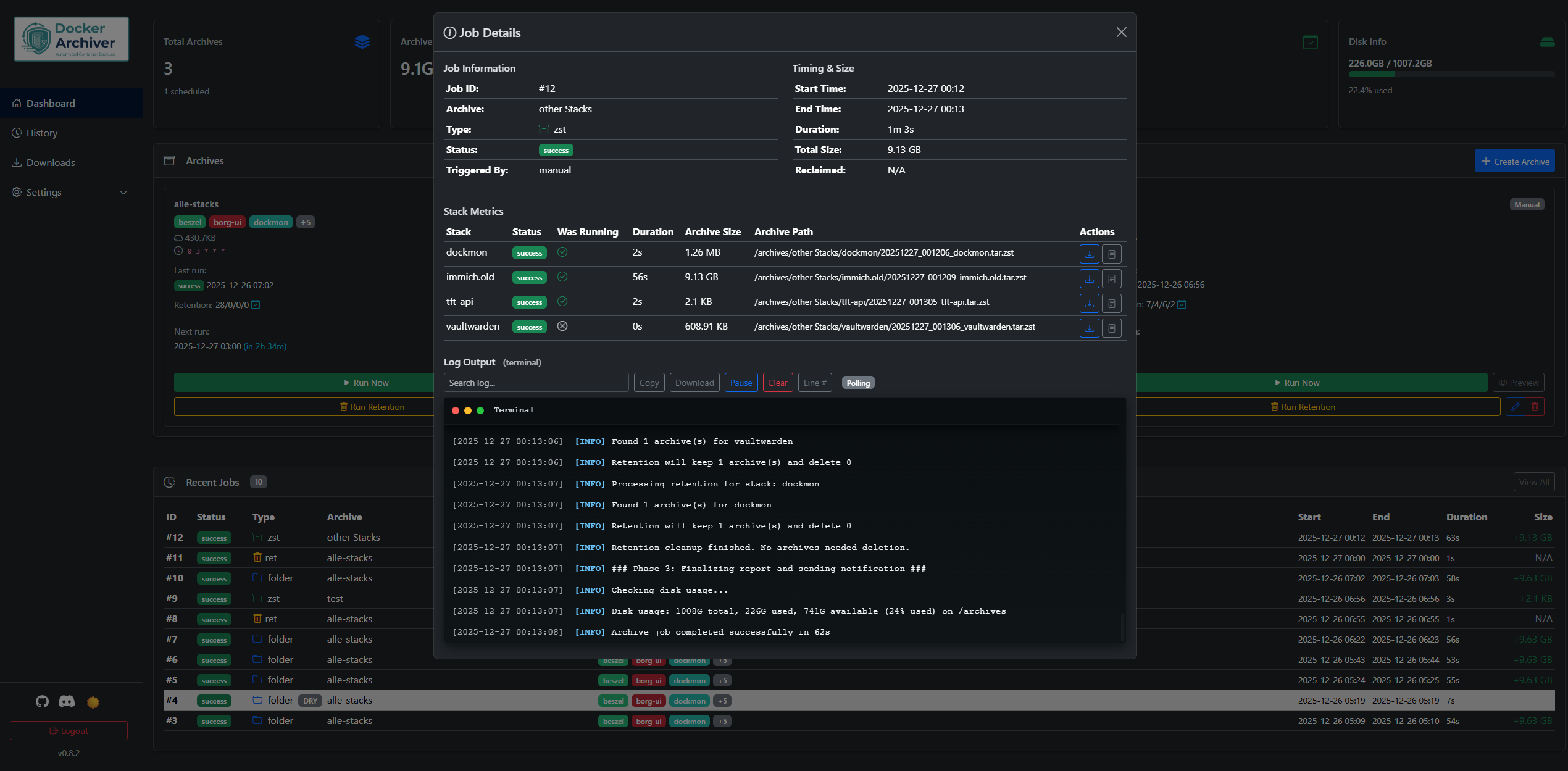Clear the log output
This screenshot has width=1568, height=771.
777,383
